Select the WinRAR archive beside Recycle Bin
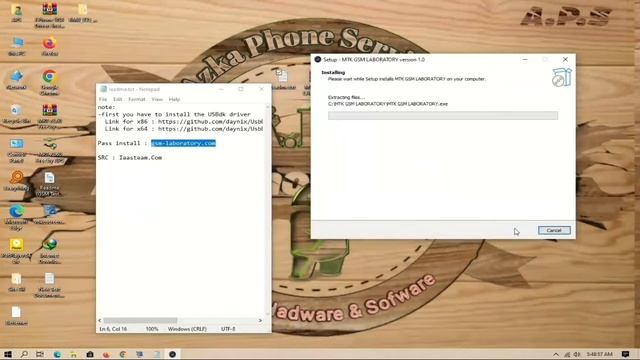This screenshot has height=360, width=640. point(49,116)
